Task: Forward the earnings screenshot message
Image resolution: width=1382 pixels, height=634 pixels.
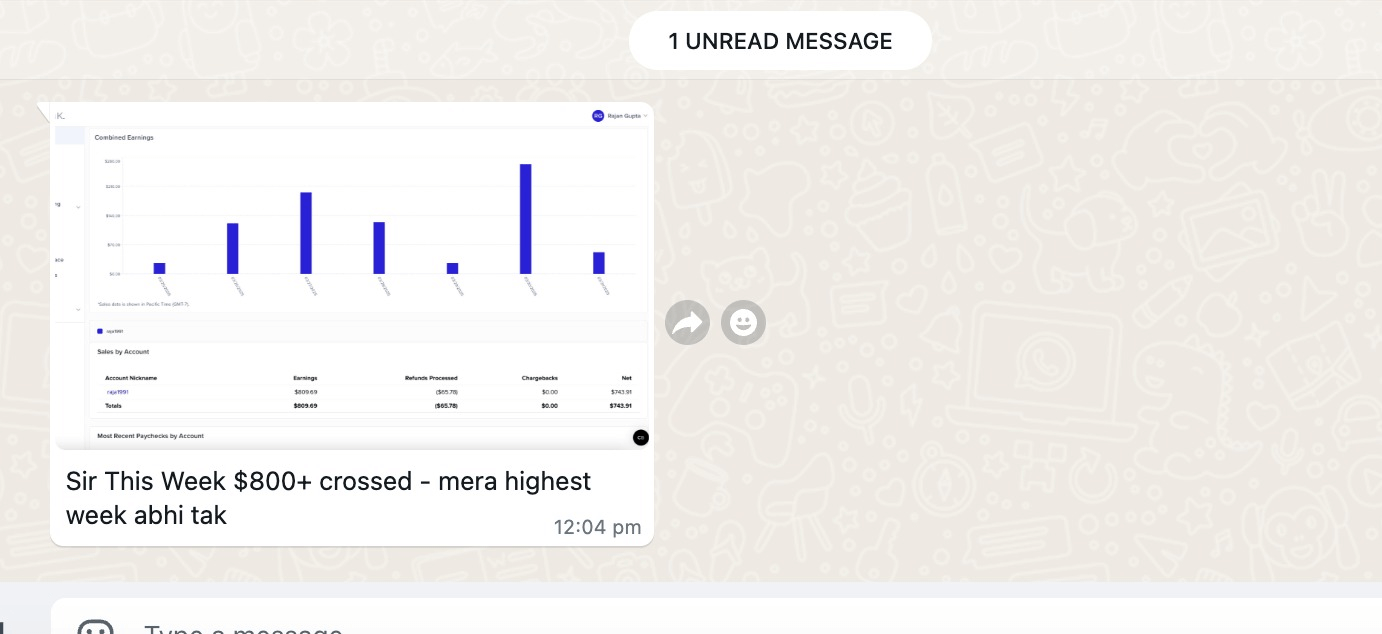Action: (x=687, y=323)
